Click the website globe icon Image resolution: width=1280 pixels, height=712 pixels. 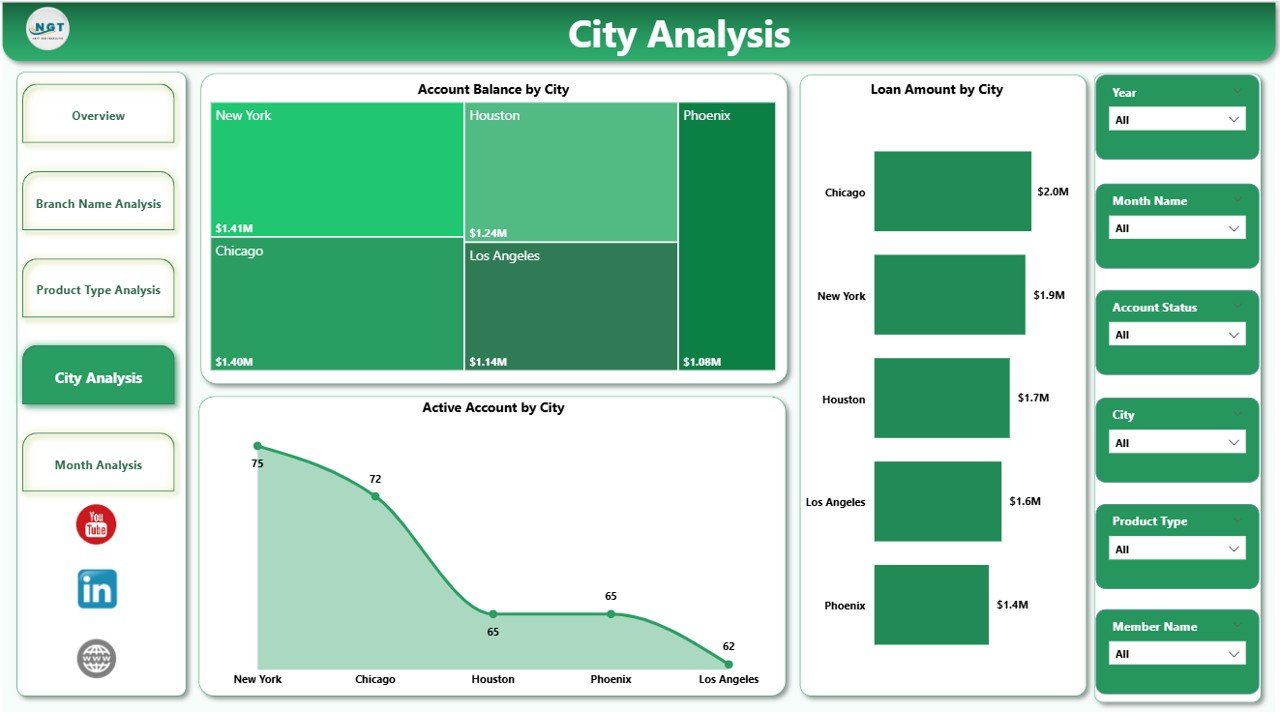[x=96, y=658]
